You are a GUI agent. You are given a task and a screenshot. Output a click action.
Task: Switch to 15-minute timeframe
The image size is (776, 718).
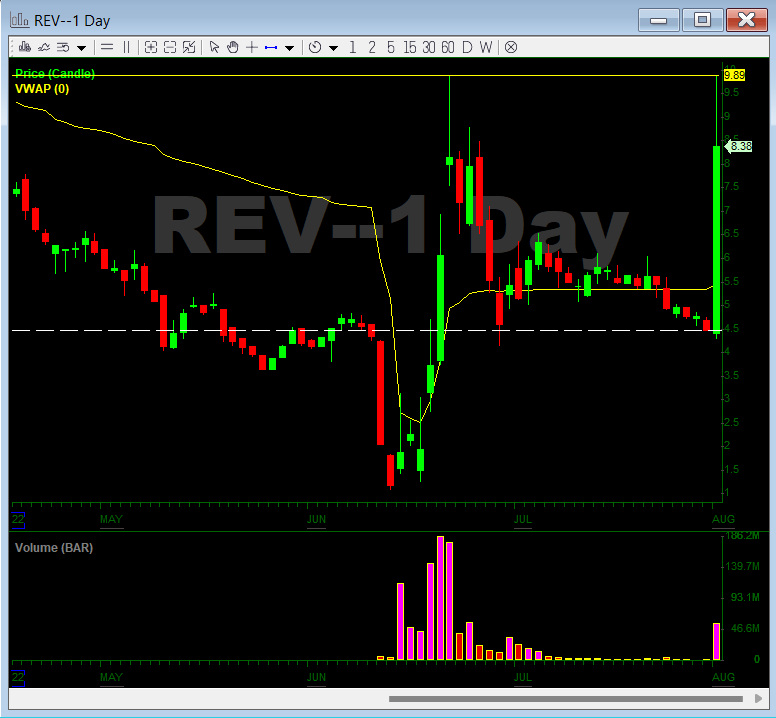410,48
